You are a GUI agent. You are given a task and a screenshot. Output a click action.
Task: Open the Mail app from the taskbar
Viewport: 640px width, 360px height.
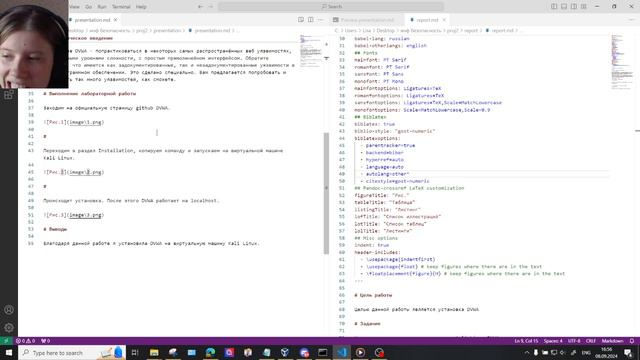191,352
